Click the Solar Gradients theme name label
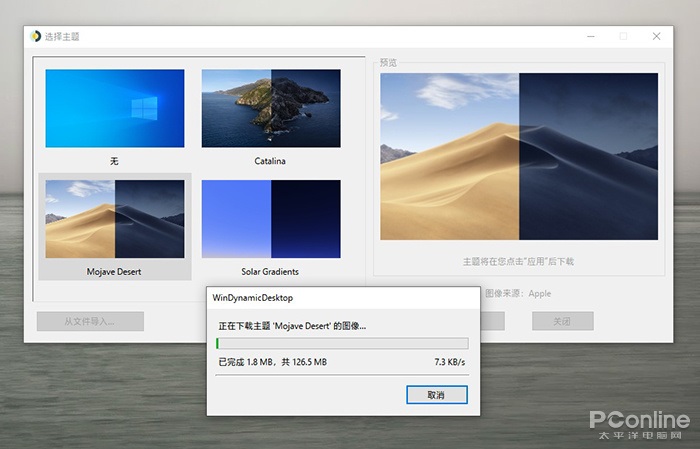The height and width of the screenshot is (449, 700). pos(270,271)
